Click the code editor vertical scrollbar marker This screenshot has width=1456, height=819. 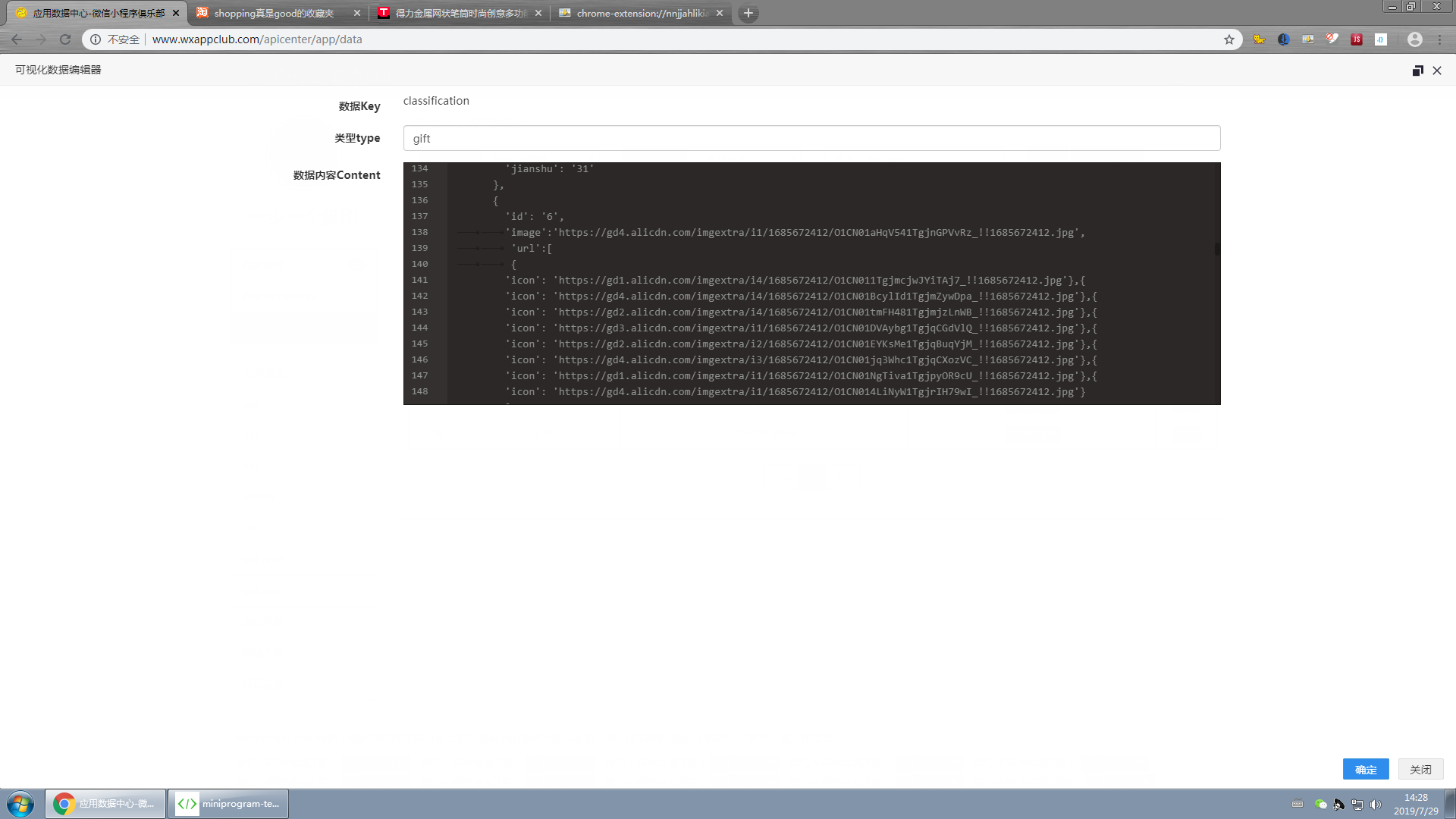1216,248
